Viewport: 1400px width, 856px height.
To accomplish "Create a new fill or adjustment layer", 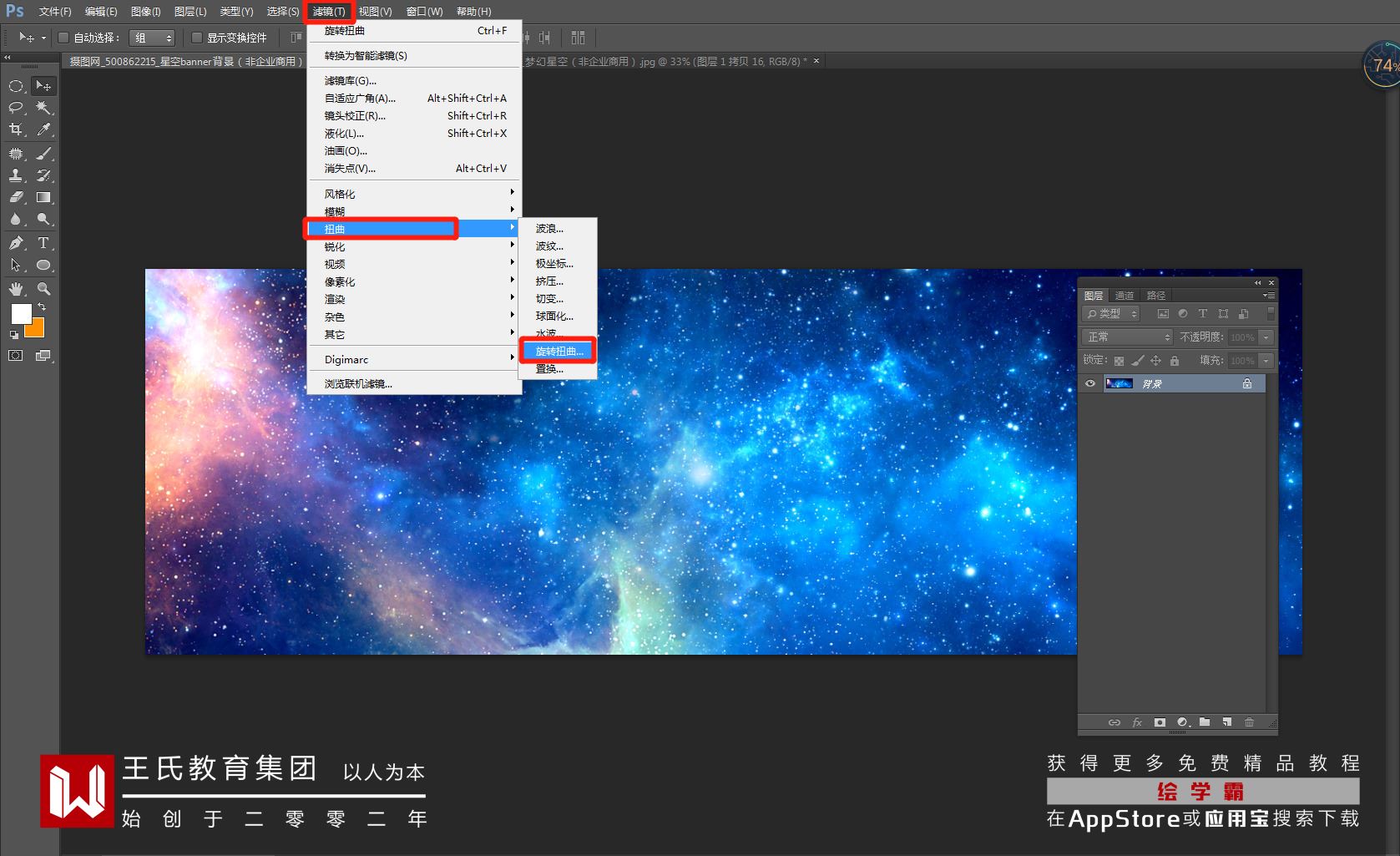I will [1182, 722].
